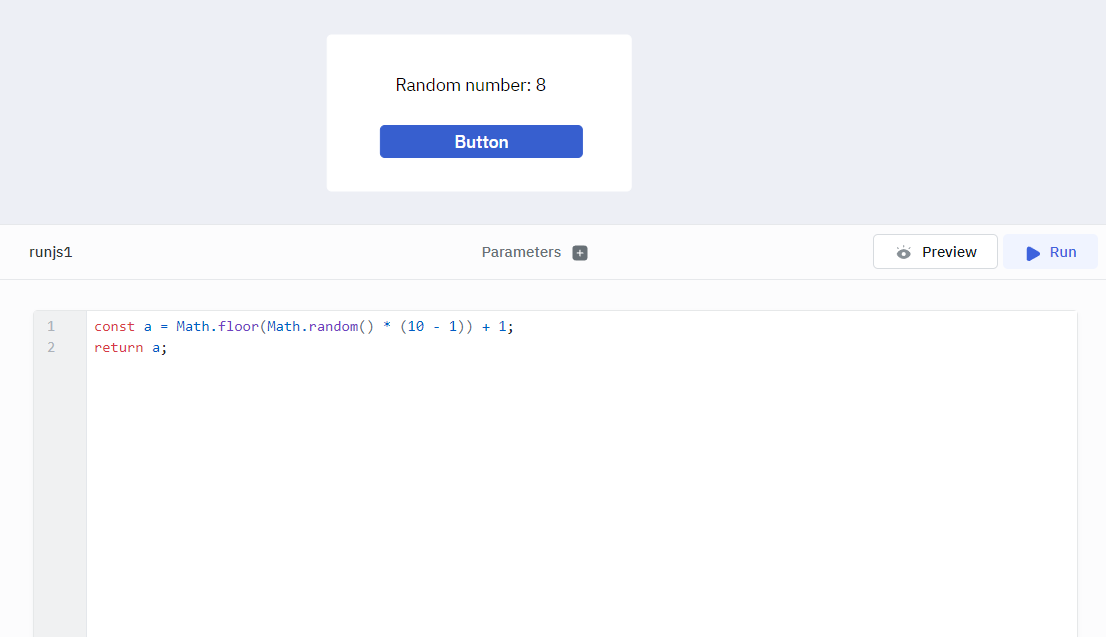Select the runjs1 query name
This screenshot has width=1106, height=637.
[51, 252]
